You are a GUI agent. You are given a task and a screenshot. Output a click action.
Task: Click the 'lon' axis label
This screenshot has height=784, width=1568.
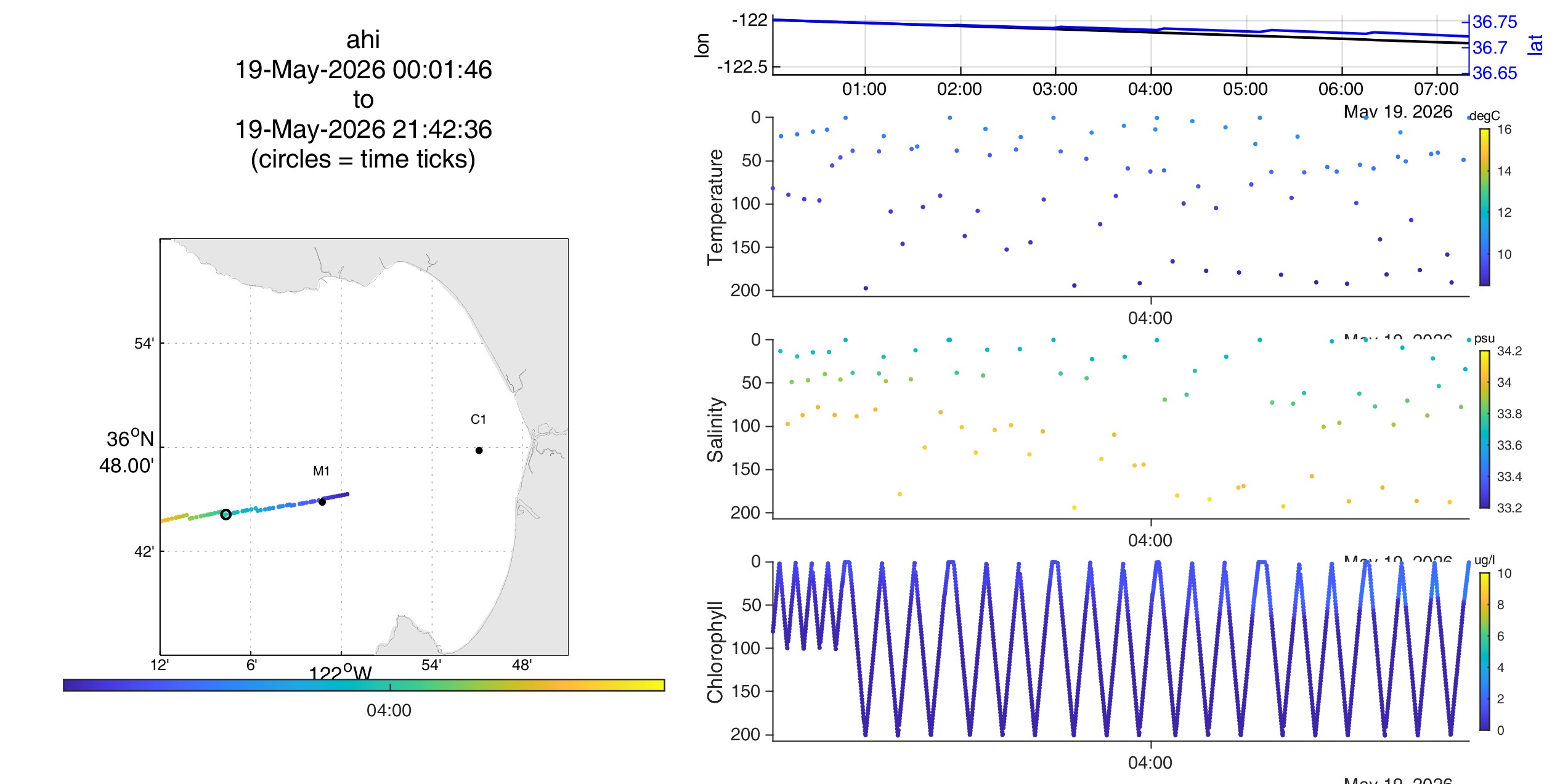point(702,46)
